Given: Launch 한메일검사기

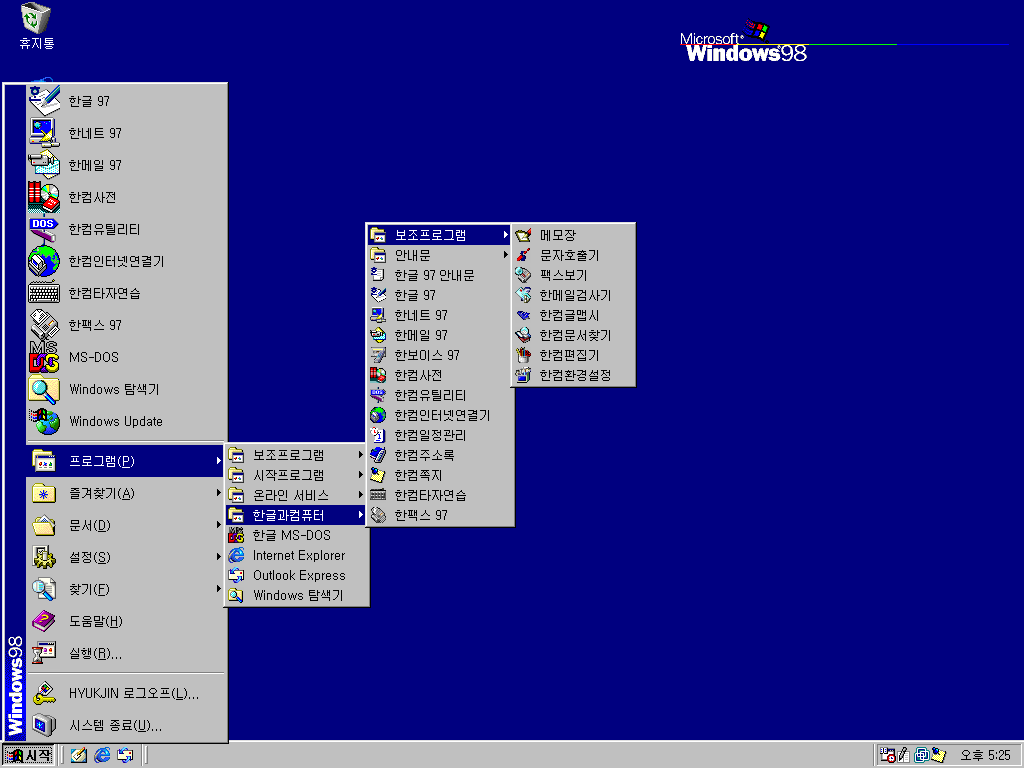Looking at the screenshot, I should pyautogui.click(x=573, y=295).
